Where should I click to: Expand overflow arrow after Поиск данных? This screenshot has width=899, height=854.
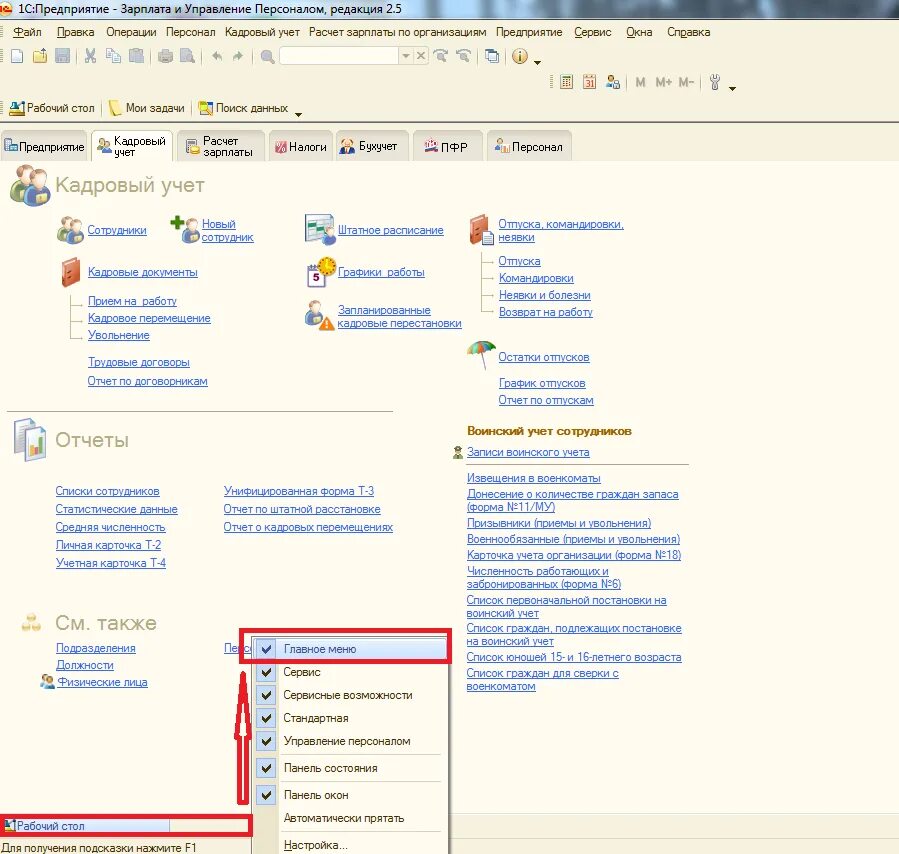(x=298, y=114)
